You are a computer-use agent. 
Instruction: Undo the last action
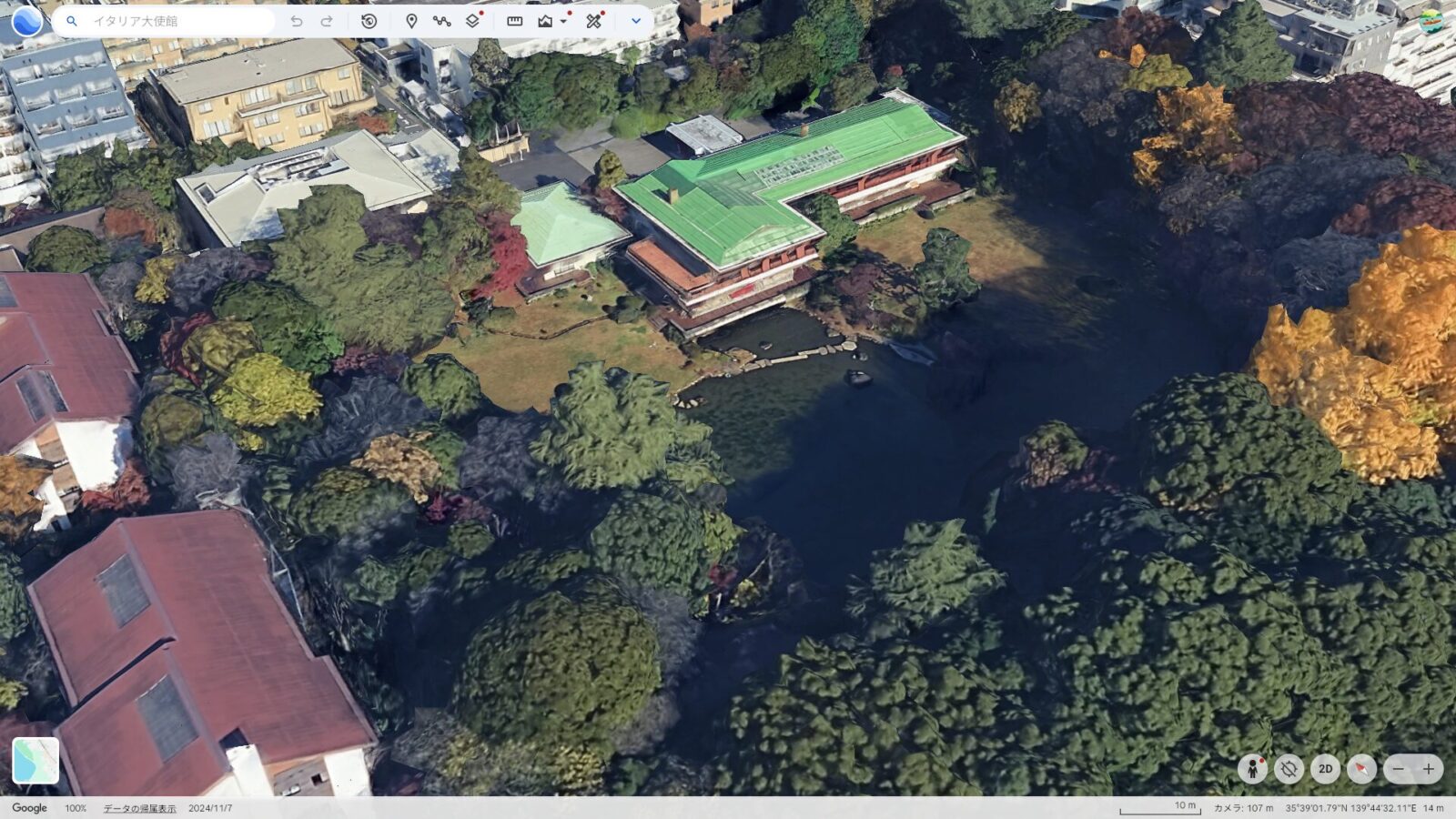tap(296, 21)
